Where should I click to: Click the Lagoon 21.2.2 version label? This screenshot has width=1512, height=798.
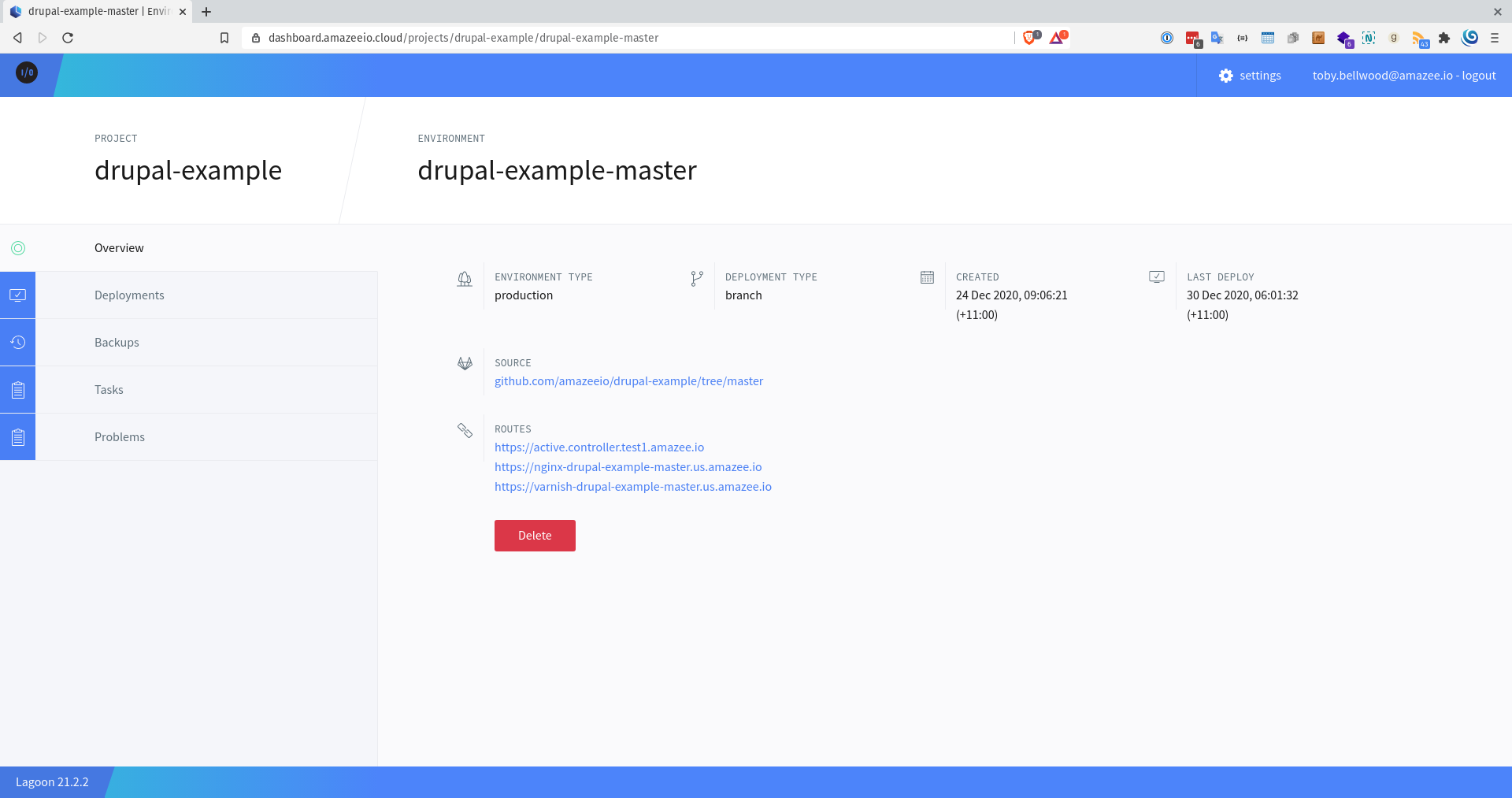(x=52, y=782)
